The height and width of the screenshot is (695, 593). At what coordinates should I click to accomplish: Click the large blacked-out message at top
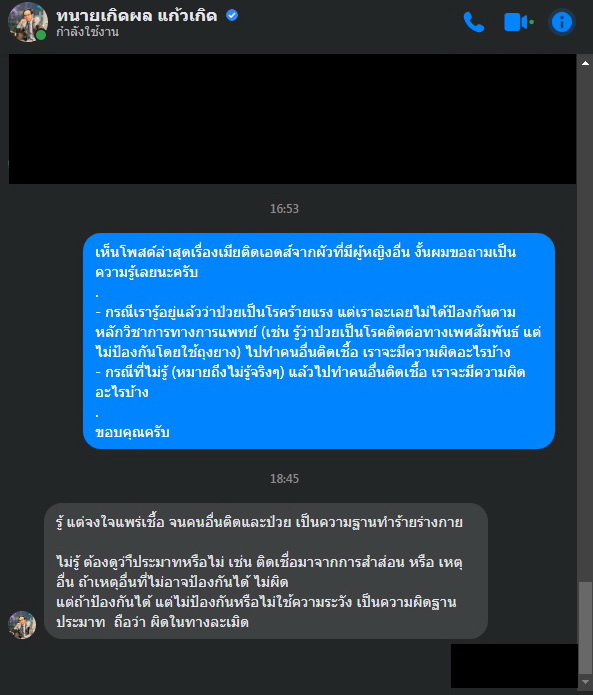point(292,119)
